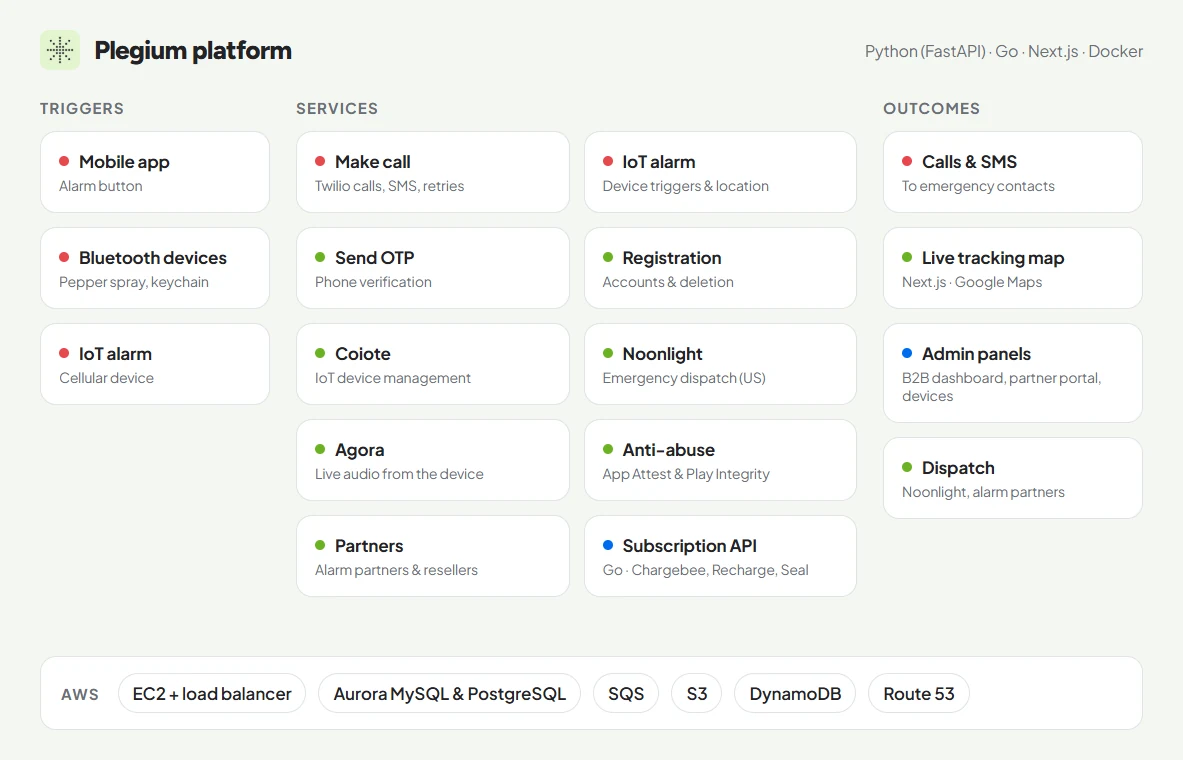Click the green dot beside Noonlight
Screen dimensions: 1183x760
pos(608,352)
